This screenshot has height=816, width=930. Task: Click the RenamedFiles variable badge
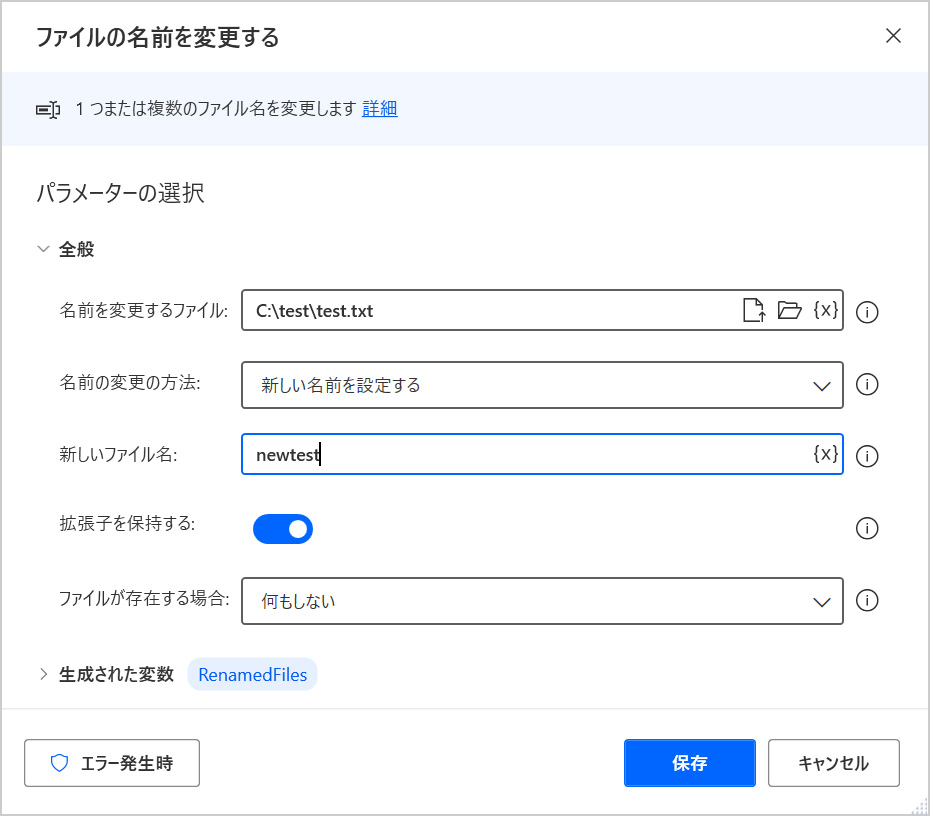pos(252,674)
